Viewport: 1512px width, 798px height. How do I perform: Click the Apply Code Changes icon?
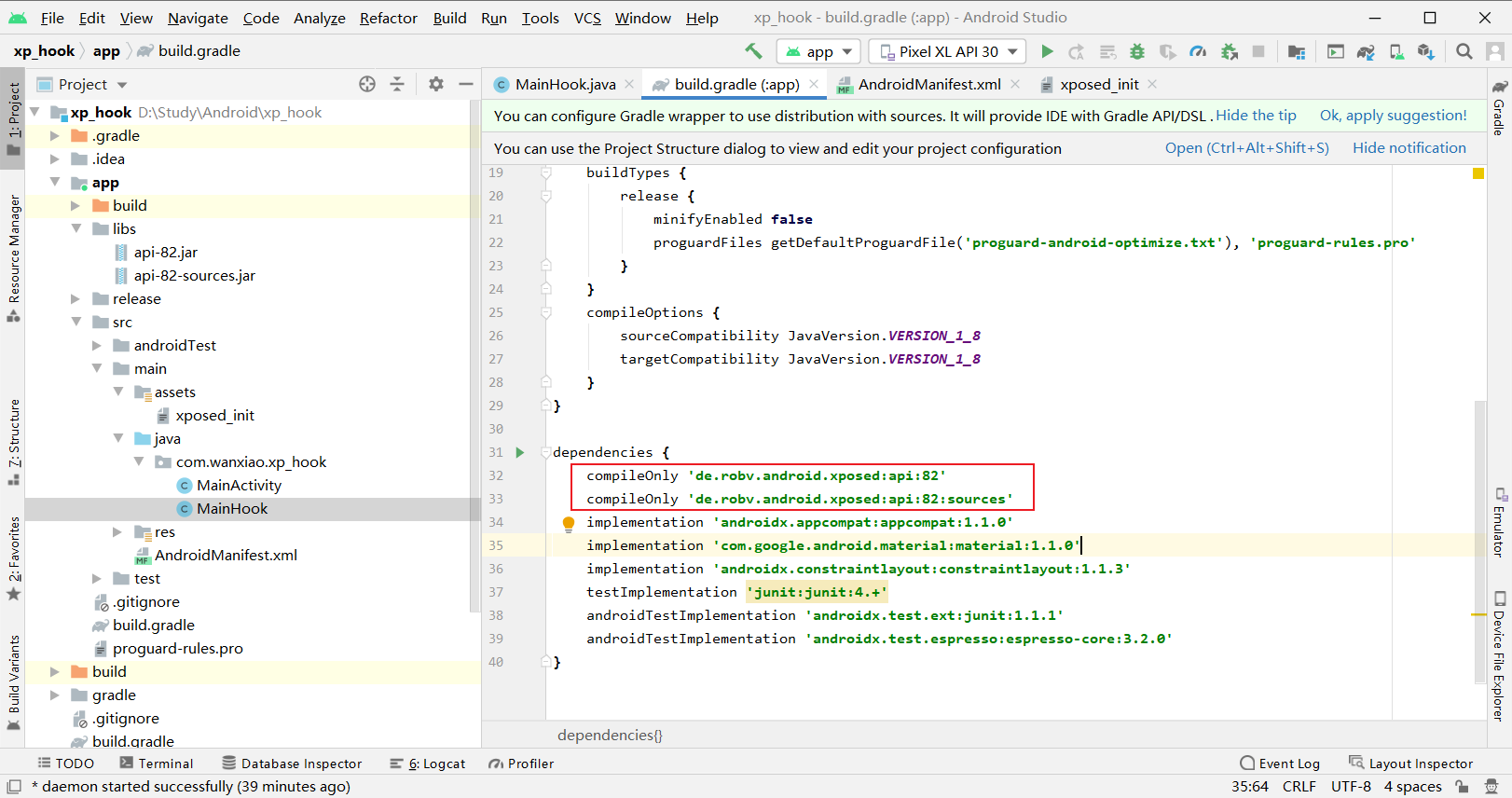pos(1107,51)
